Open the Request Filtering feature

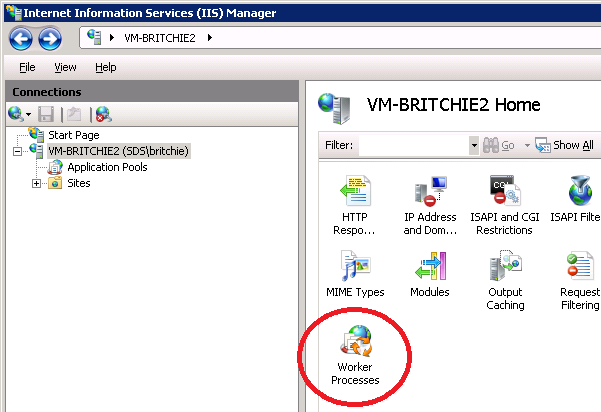[580, 281]
